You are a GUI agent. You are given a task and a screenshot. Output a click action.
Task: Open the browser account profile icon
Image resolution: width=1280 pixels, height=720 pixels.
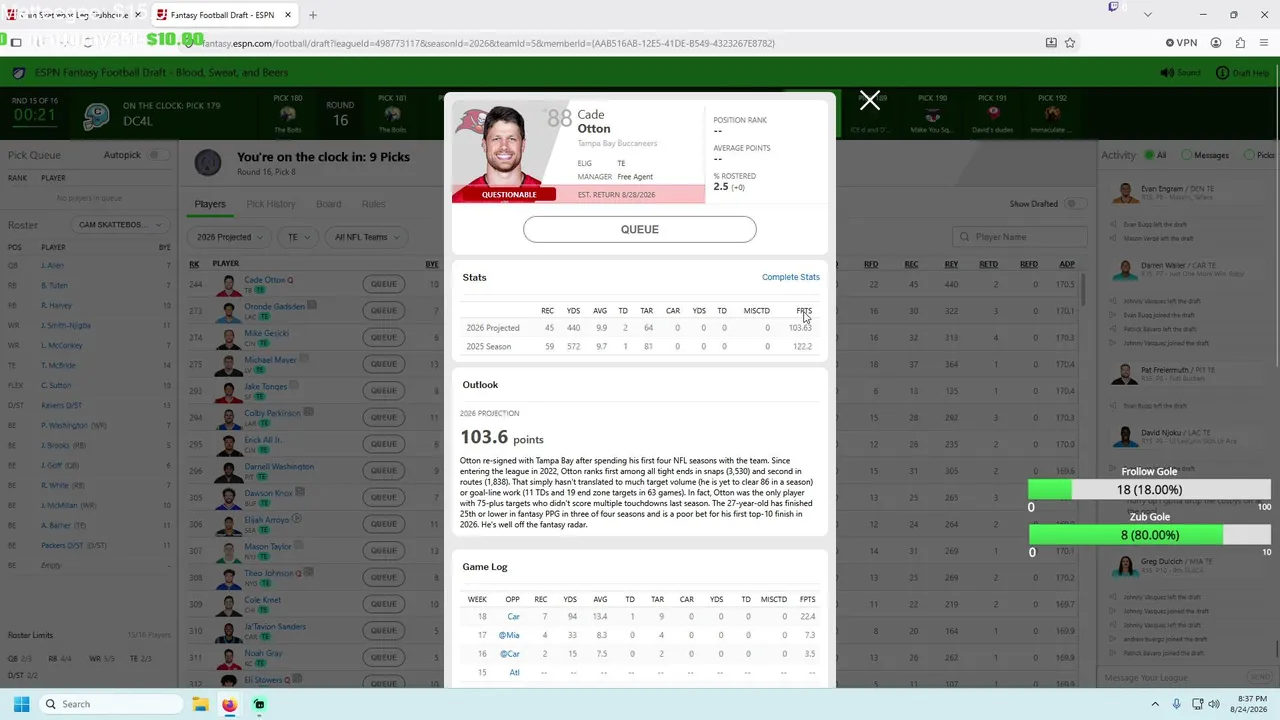click(1216, 43)
